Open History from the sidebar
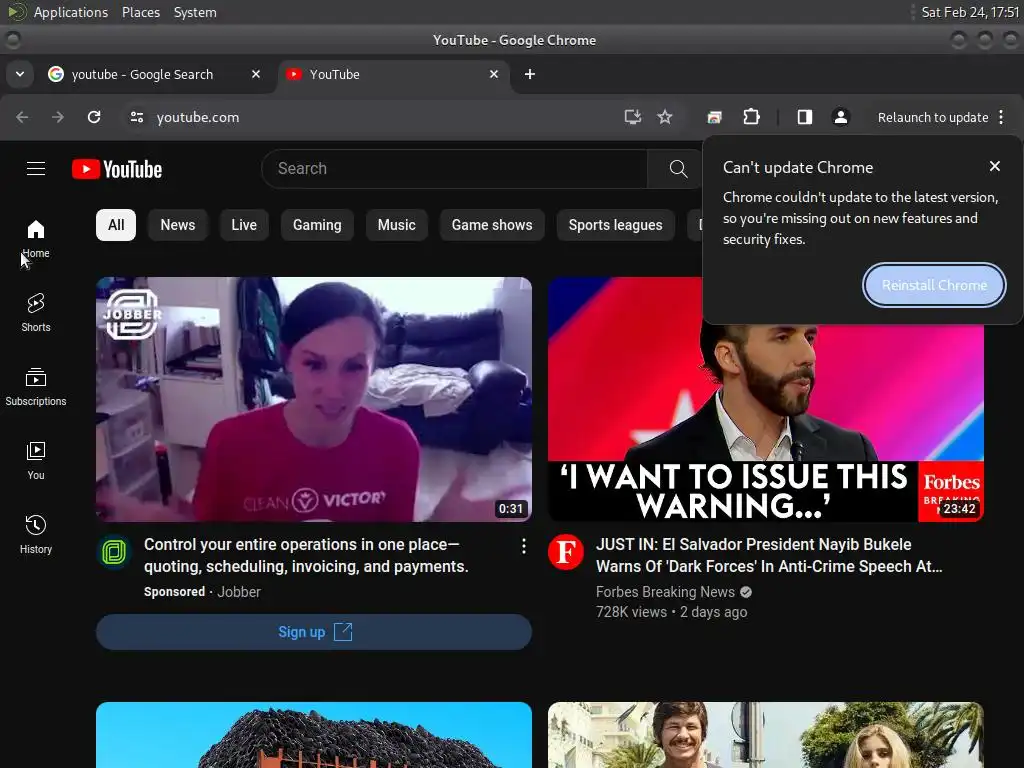This screenshot has width=1024, height=768. 36,535
